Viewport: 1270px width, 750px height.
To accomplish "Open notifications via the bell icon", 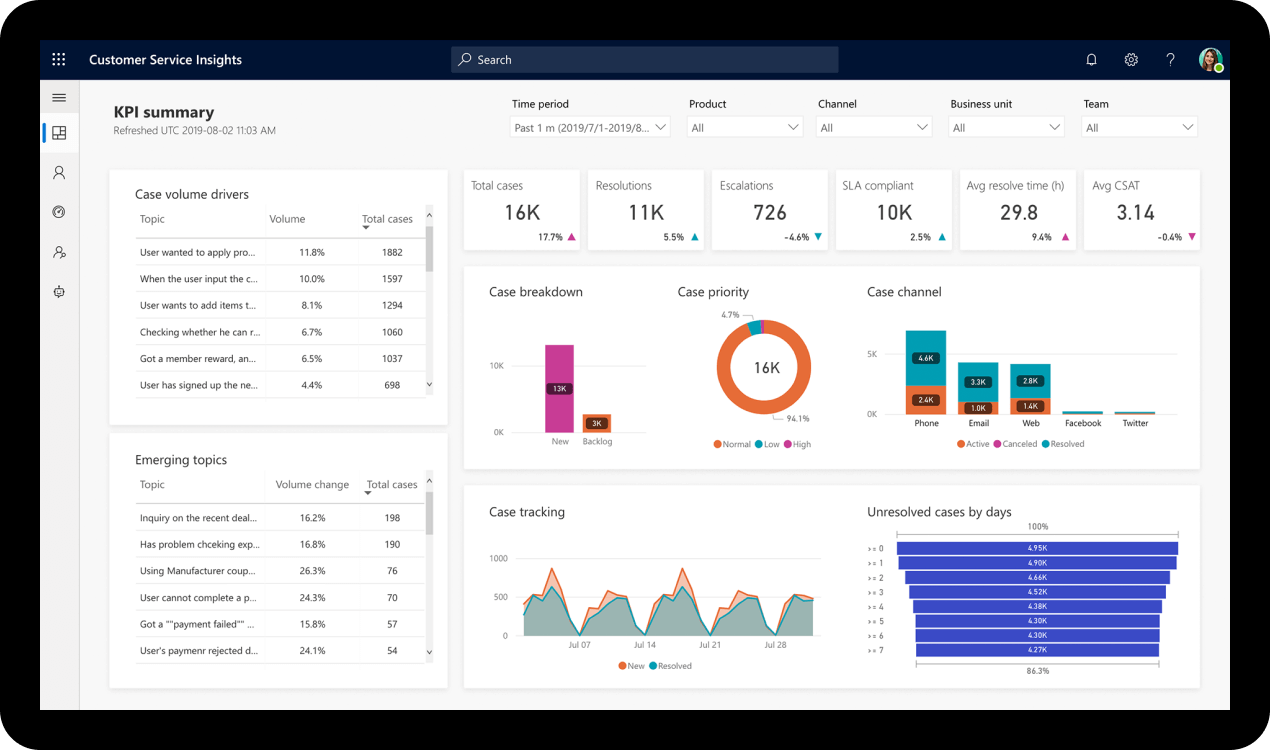I will click(x=1091, y=59).
